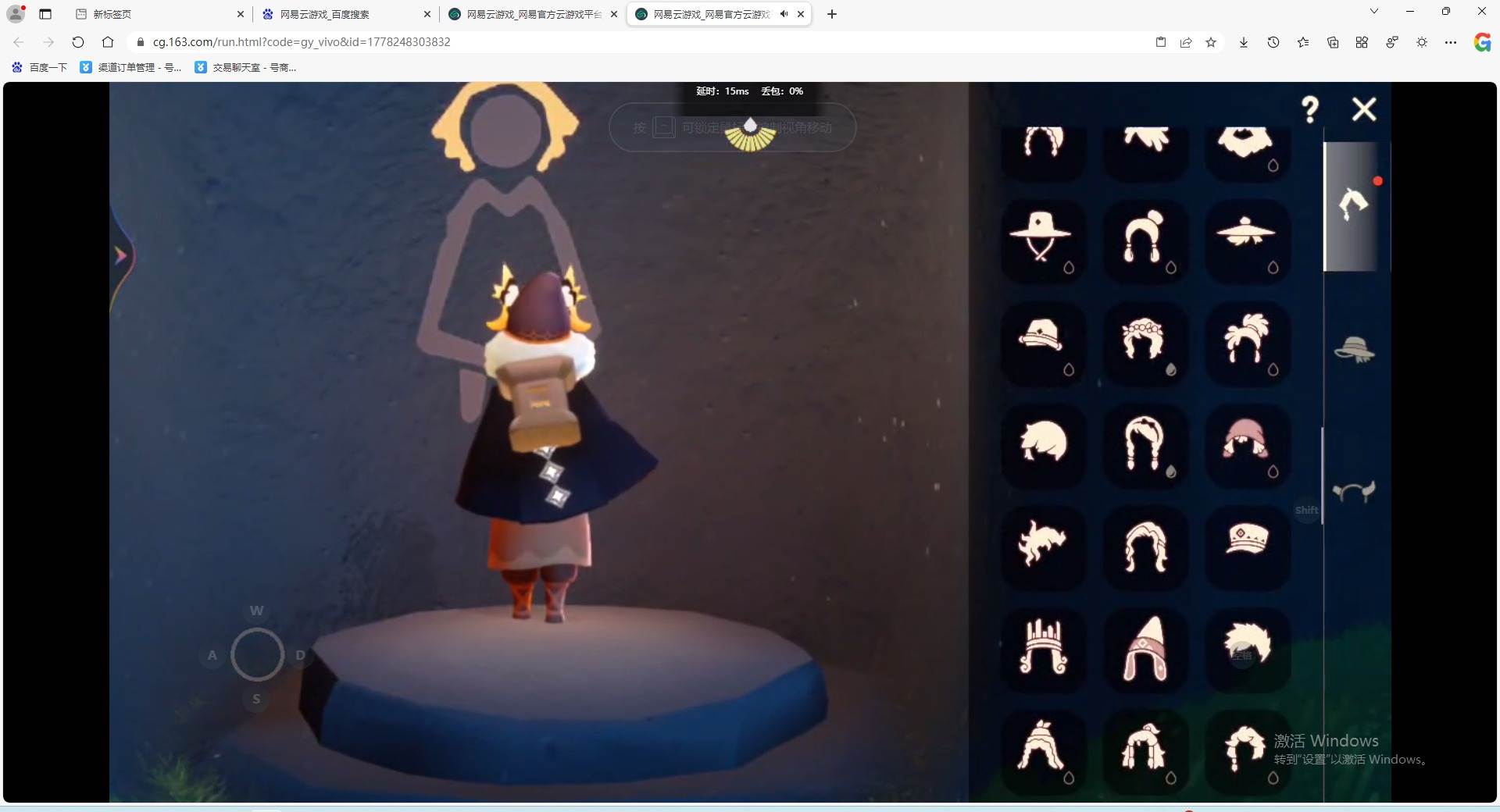This screenshot has height=812, width=1500.
Task: Select the wild windswept flowing hairstyle
Action: coord(1043,548)
